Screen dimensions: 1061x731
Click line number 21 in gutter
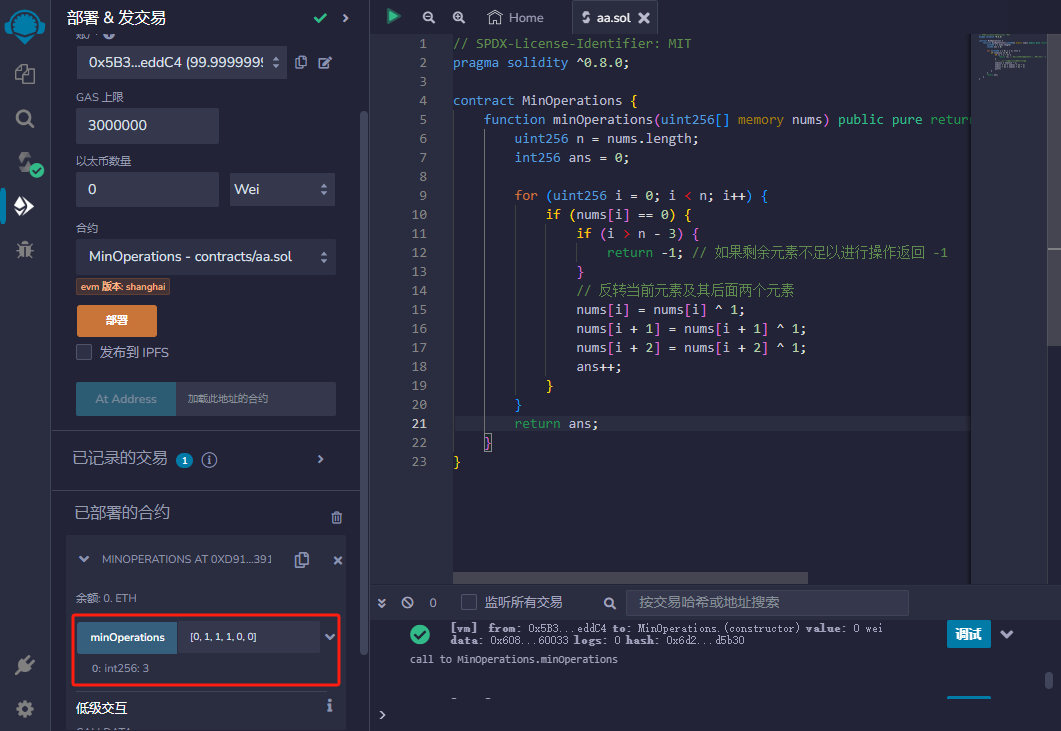[420, 424]
